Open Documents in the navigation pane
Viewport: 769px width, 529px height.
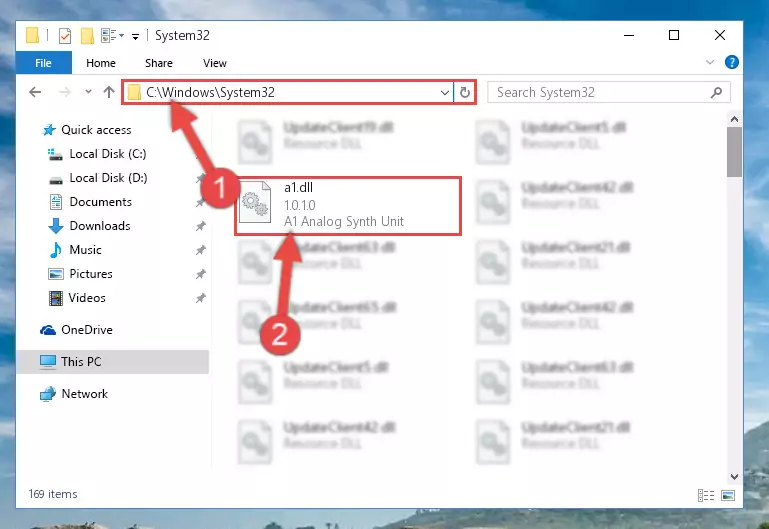coord(101,202)
